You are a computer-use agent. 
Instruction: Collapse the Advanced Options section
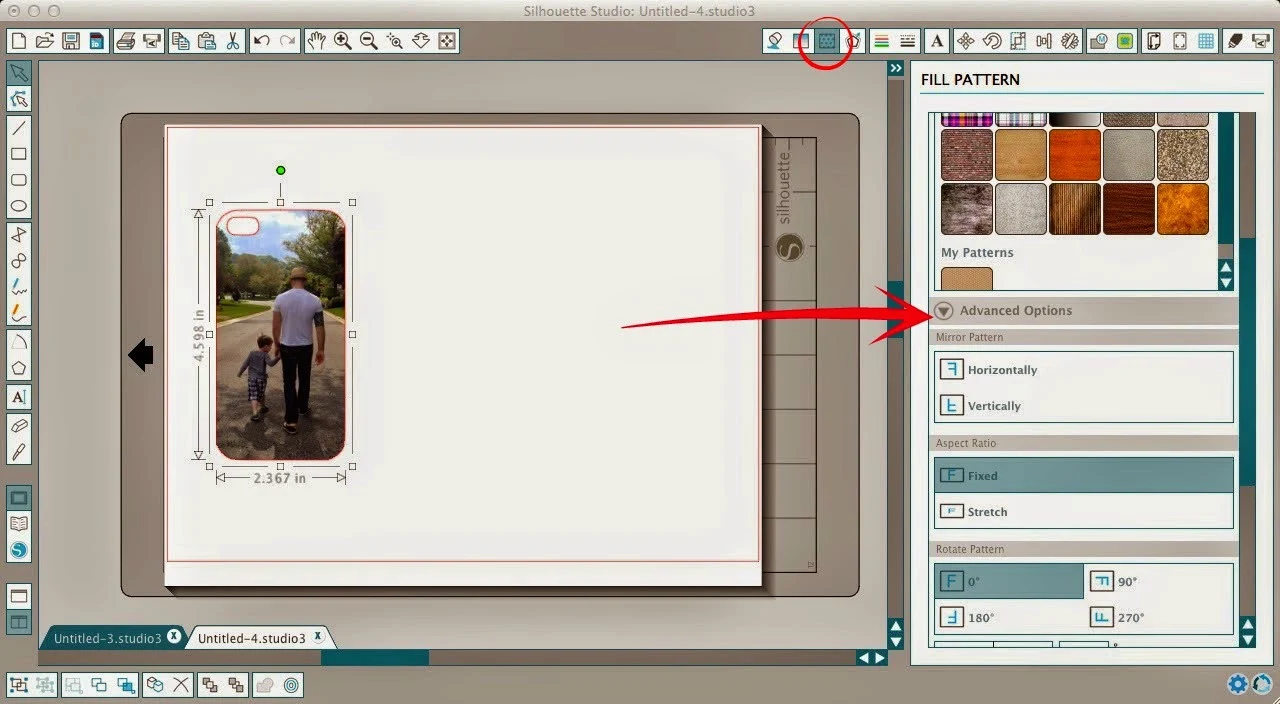coord(944,311)
